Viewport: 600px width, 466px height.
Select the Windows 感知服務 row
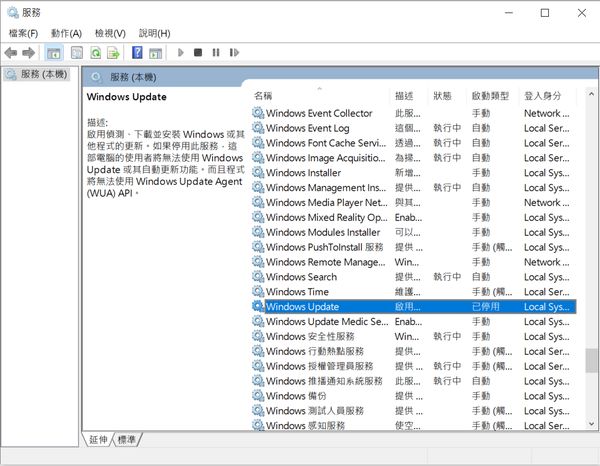coord(414,425)
